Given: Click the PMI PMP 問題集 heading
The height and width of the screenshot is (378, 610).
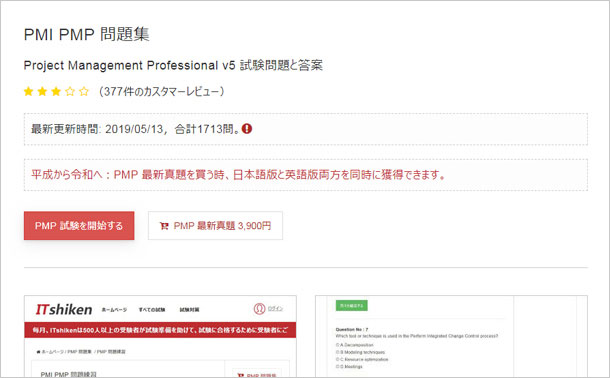Looking at the screenshot, I should point(86,34).
